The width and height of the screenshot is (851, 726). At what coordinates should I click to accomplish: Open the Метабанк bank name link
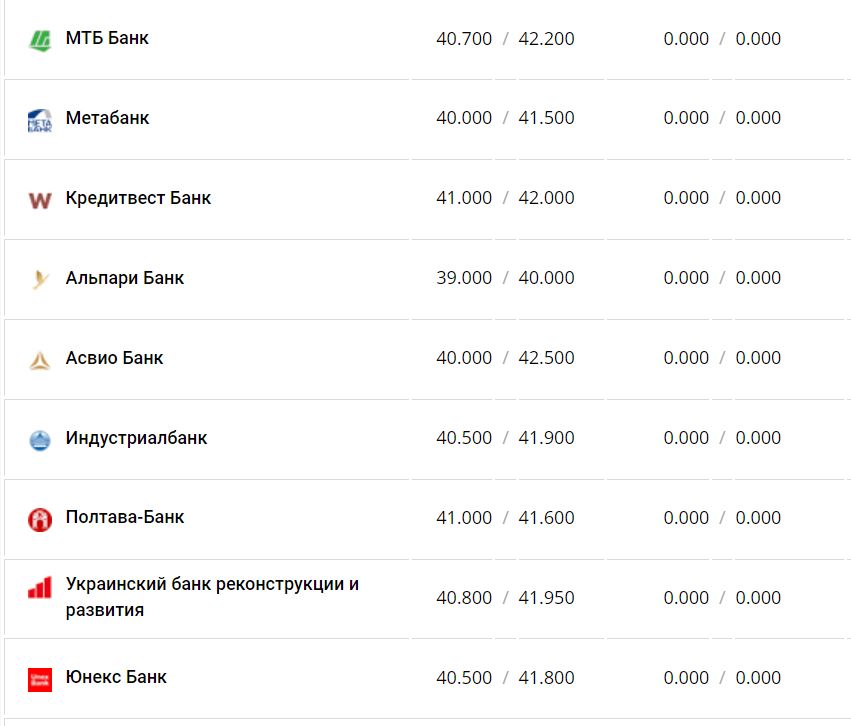click(107, 118)
